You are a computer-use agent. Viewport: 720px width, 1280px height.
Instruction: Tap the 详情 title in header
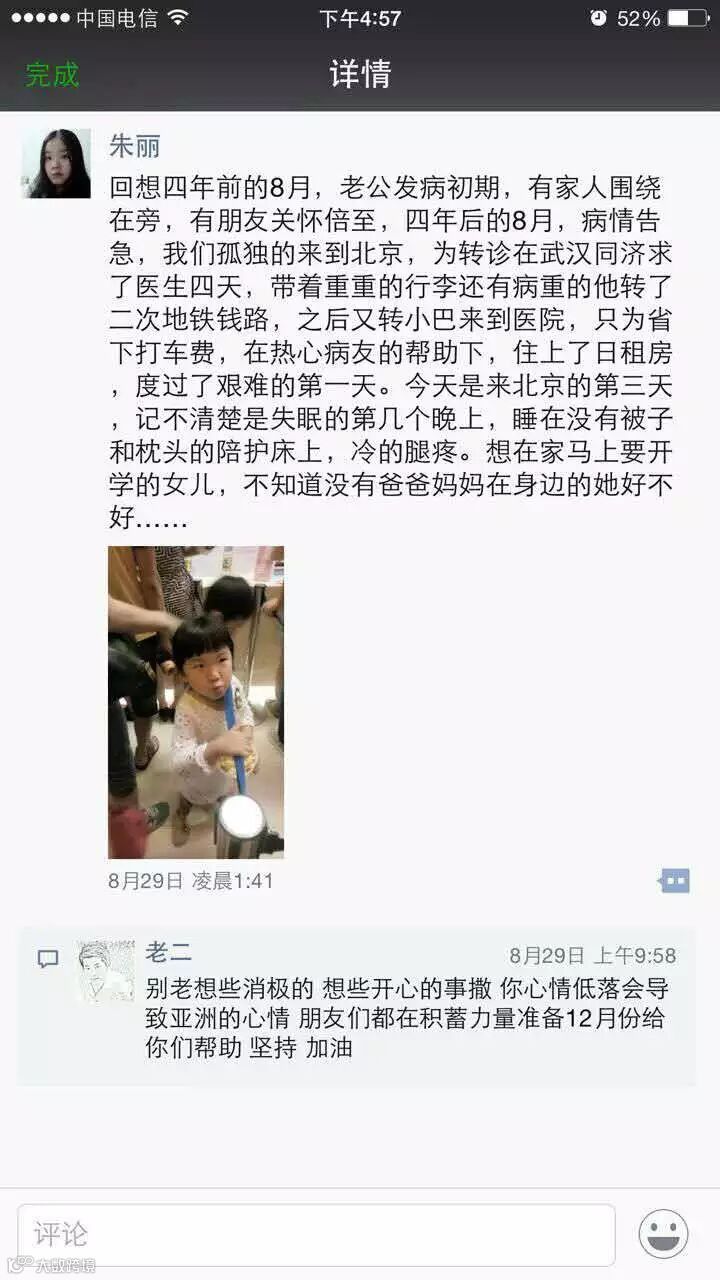360,74
